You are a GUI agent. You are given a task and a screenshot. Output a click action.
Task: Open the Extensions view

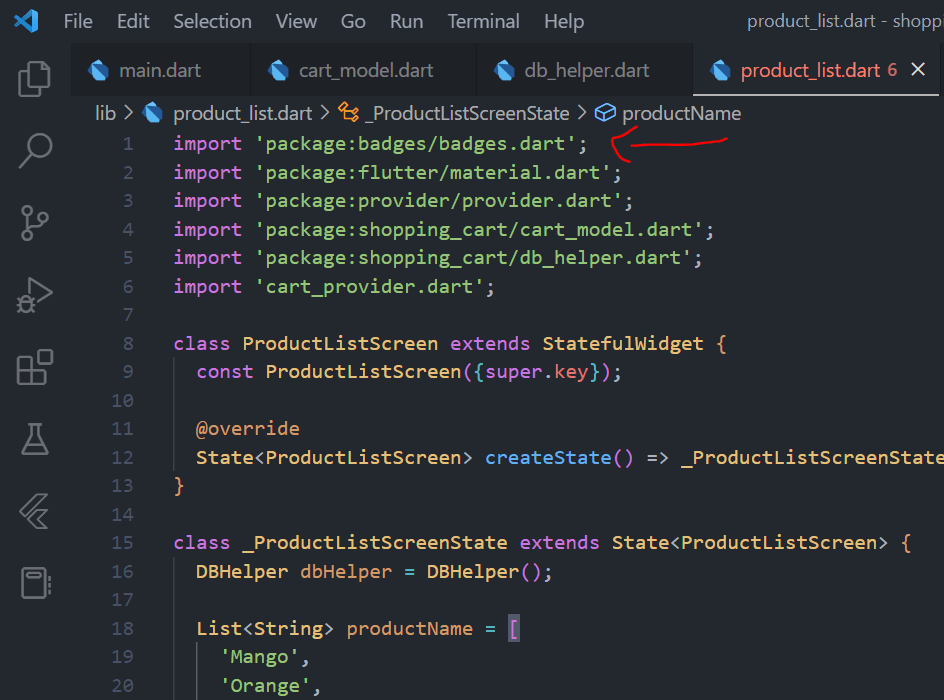click(34, 367)
